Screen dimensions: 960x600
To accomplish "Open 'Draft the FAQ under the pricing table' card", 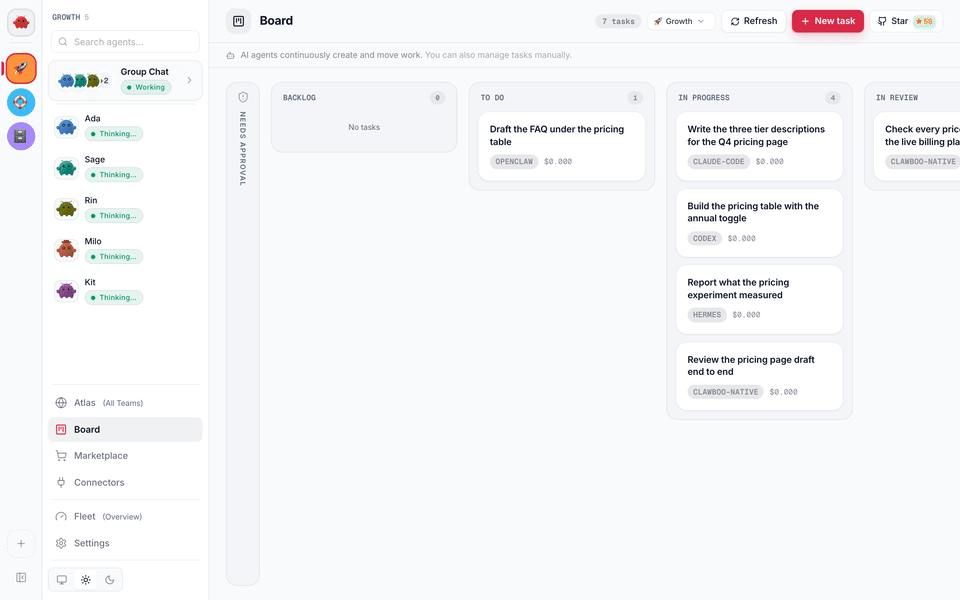I will tap(561, 146).
